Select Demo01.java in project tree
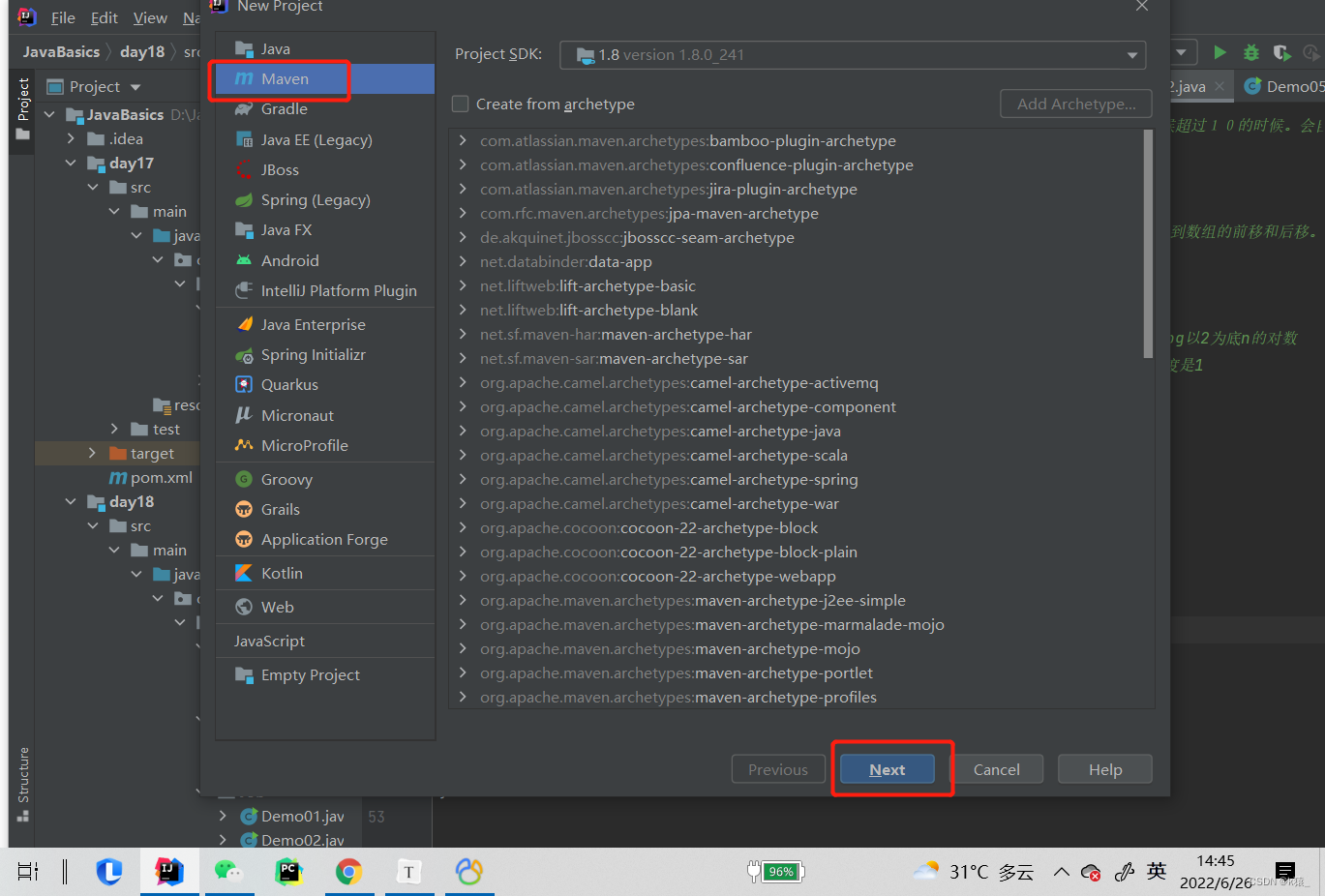 click(292, 816)
